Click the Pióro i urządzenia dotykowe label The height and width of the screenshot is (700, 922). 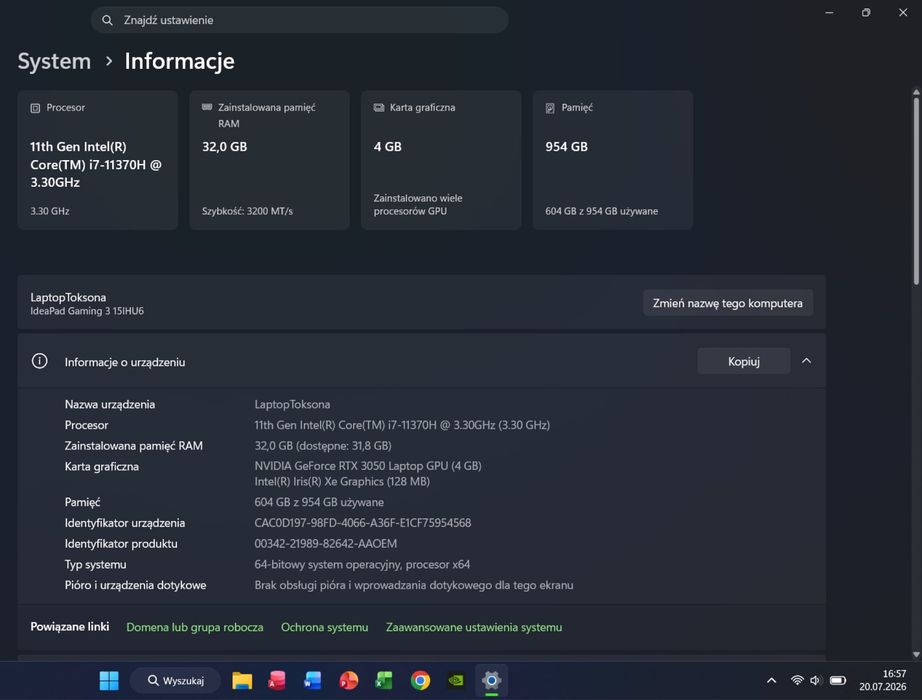pos(135,585)
